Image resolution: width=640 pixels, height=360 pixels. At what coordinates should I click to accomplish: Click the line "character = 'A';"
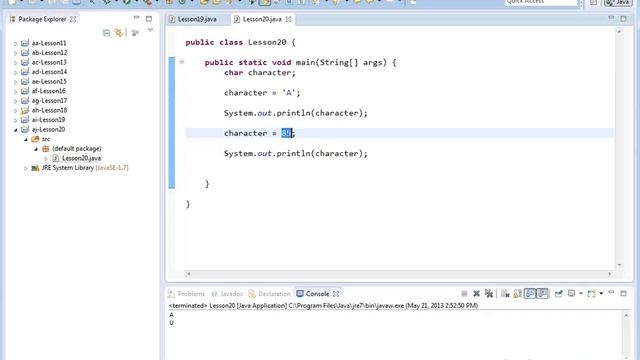[x=262, y=93]
